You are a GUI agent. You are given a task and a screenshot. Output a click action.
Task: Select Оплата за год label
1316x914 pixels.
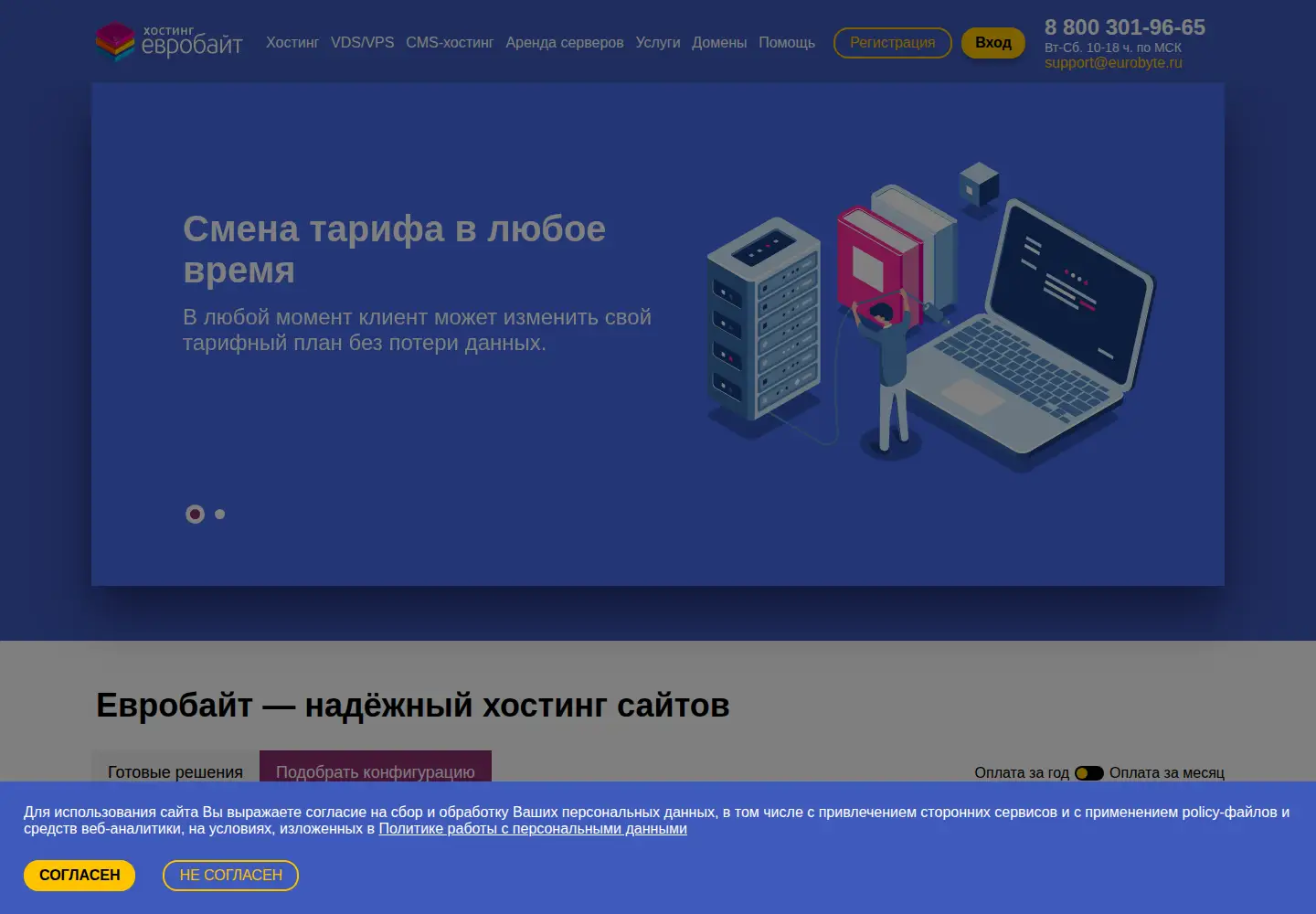(x=1022, y=773)
